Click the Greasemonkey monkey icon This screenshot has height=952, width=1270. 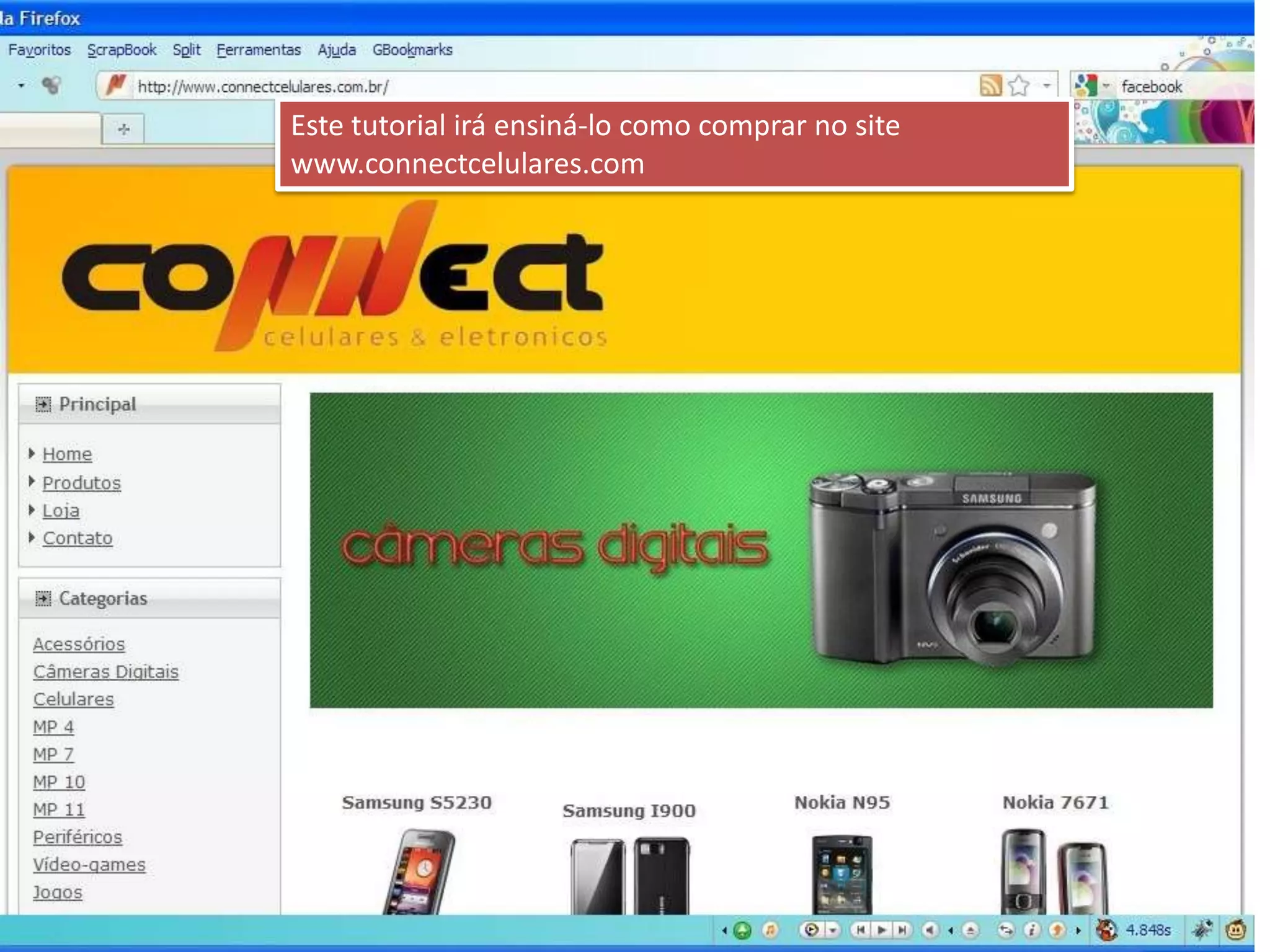1236,930
